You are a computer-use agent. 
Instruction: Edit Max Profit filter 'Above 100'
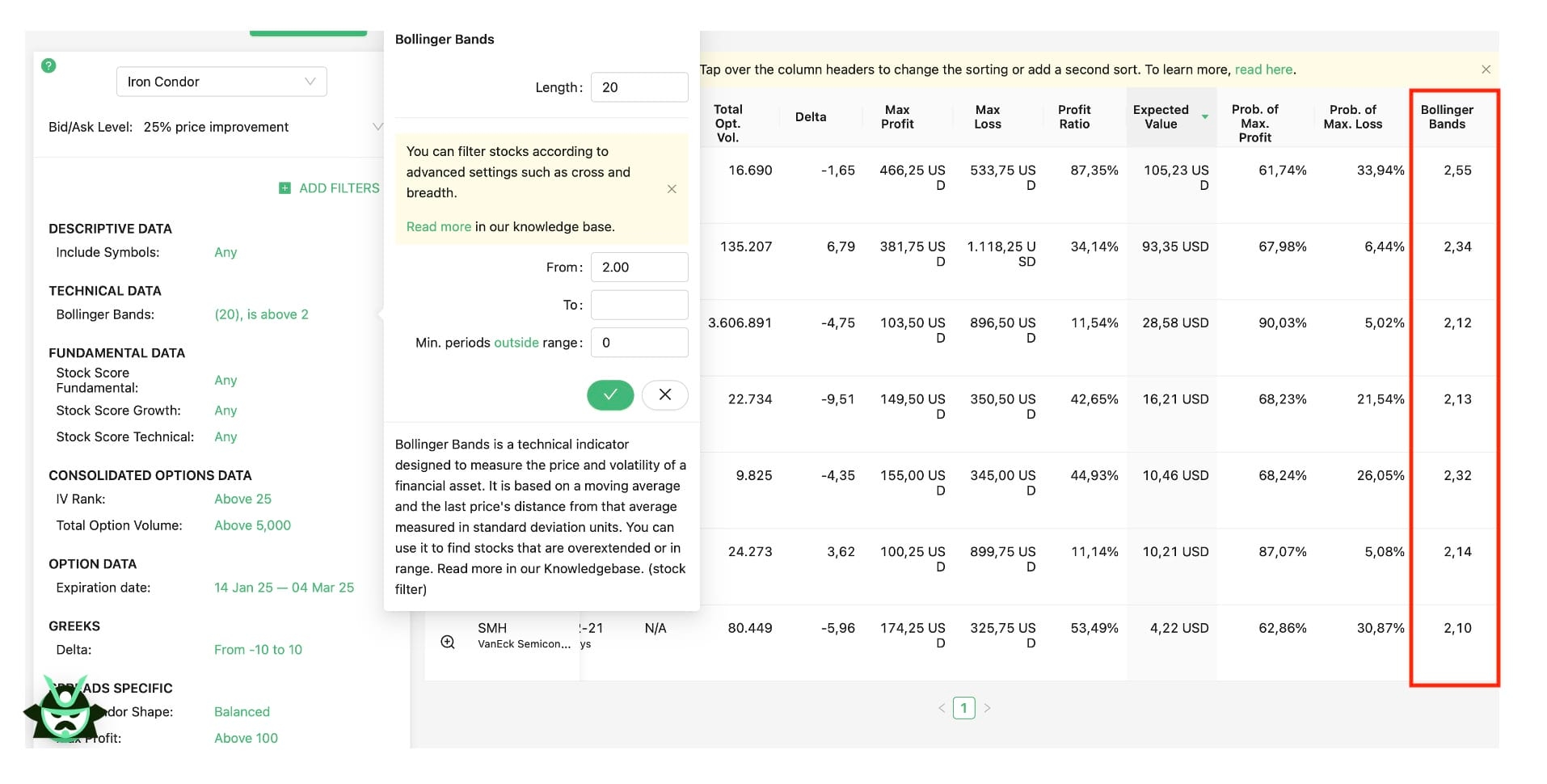246,739
